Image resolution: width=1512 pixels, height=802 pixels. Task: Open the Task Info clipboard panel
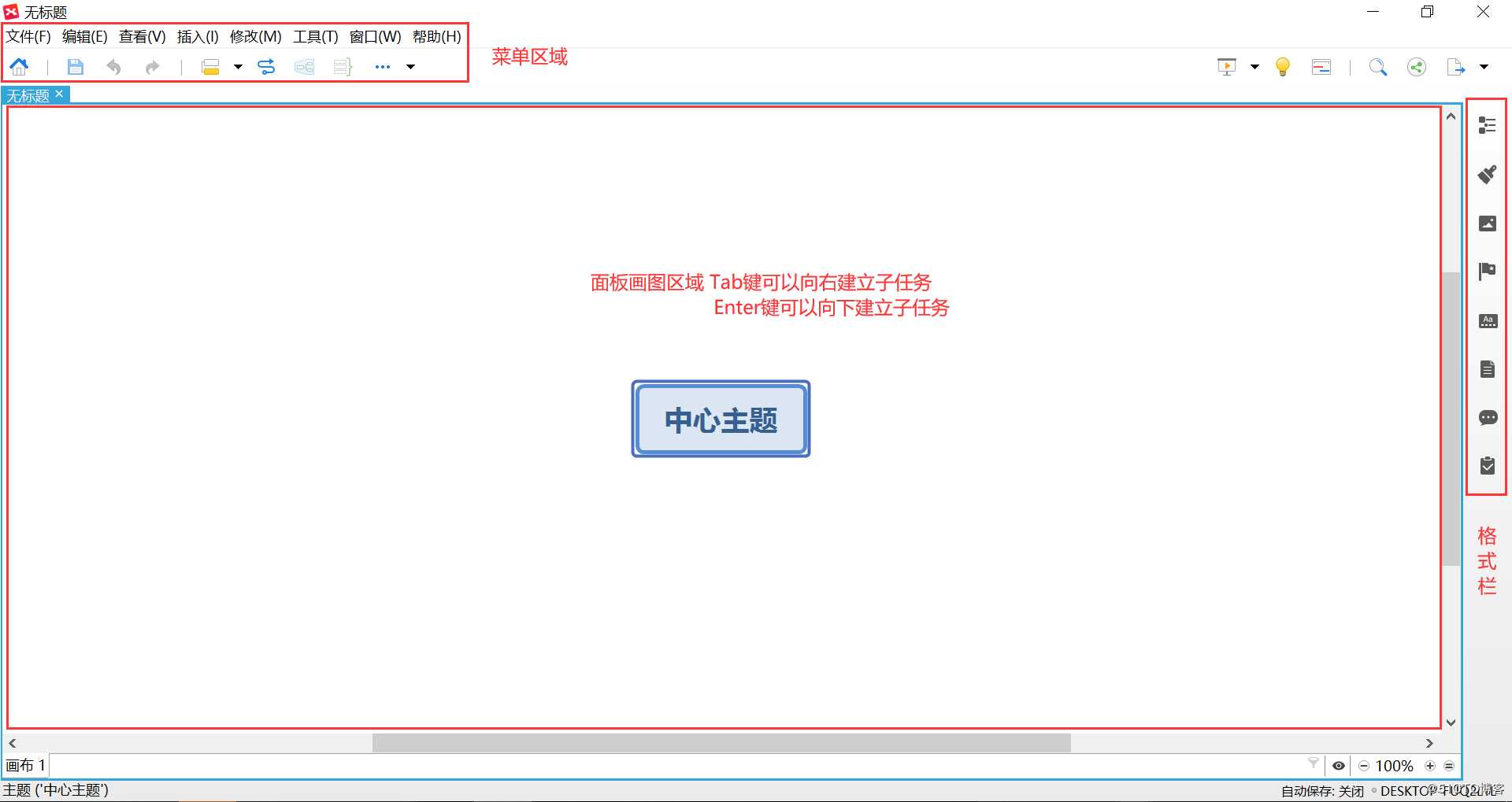point(1487,466)
